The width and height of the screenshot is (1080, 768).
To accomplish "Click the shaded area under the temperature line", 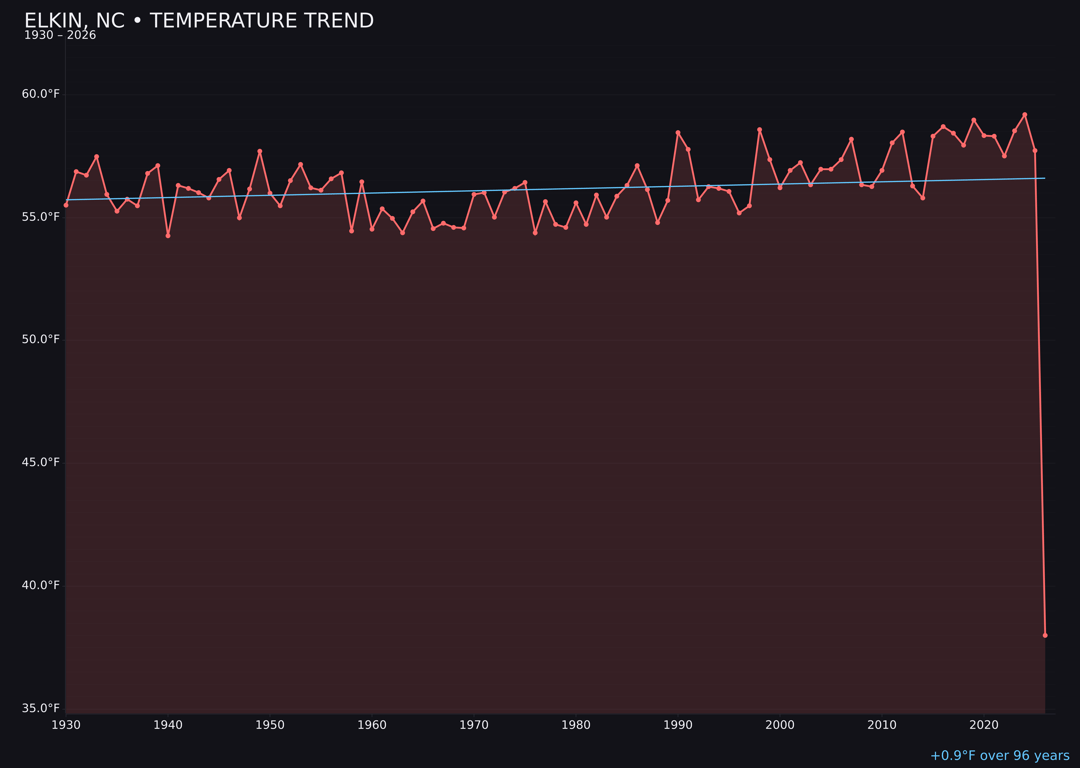I will 550,450.
